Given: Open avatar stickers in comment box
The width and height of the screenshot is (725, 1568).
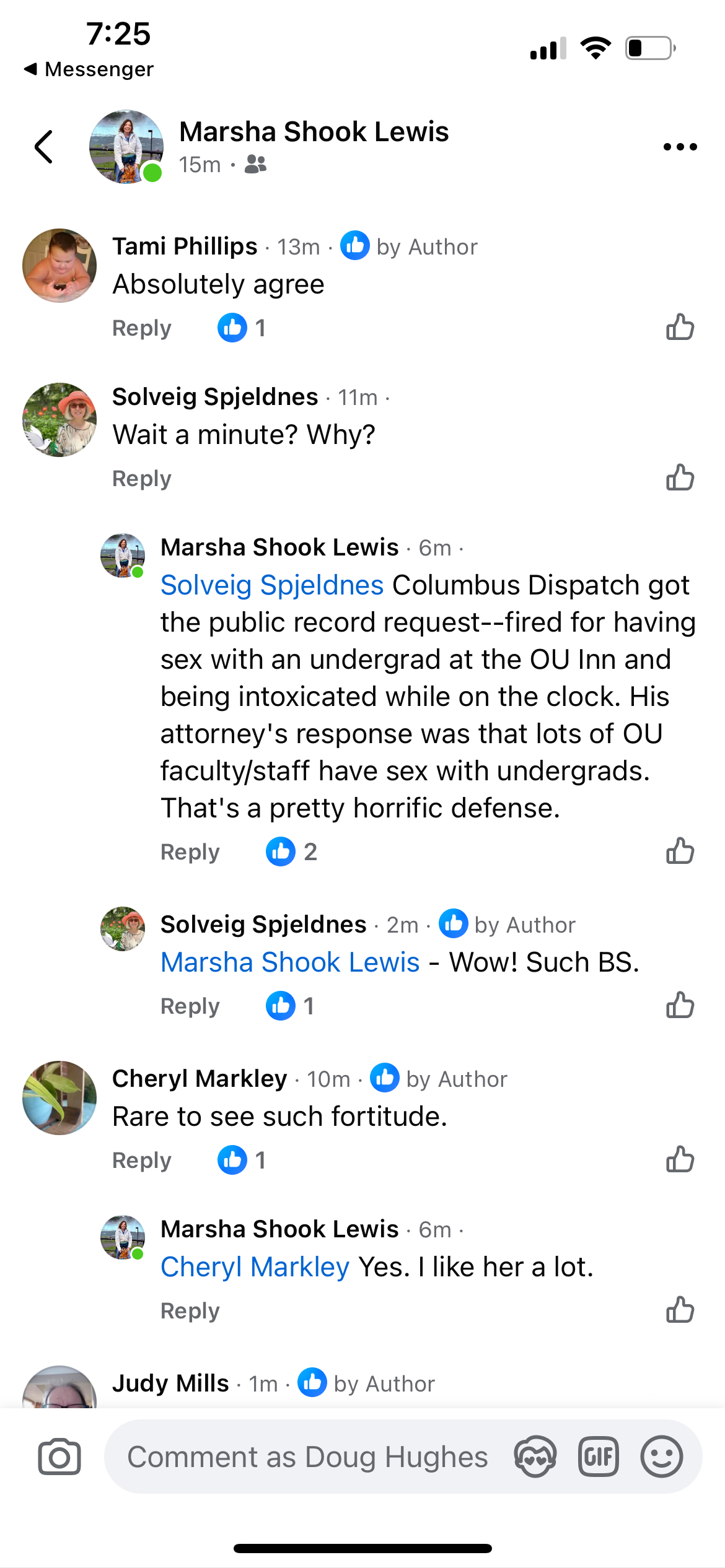Looking at the screenshot, I should click(535, 1457).
